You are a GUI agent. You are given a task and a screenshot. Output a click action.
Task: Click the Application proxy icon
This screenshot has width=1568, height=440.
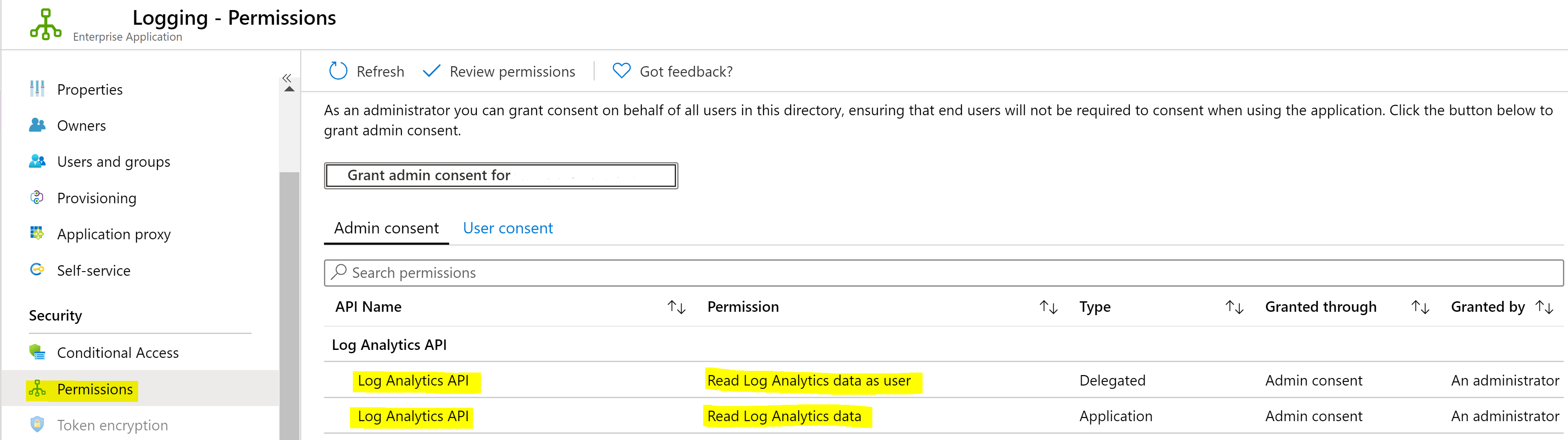coord(37,233)
